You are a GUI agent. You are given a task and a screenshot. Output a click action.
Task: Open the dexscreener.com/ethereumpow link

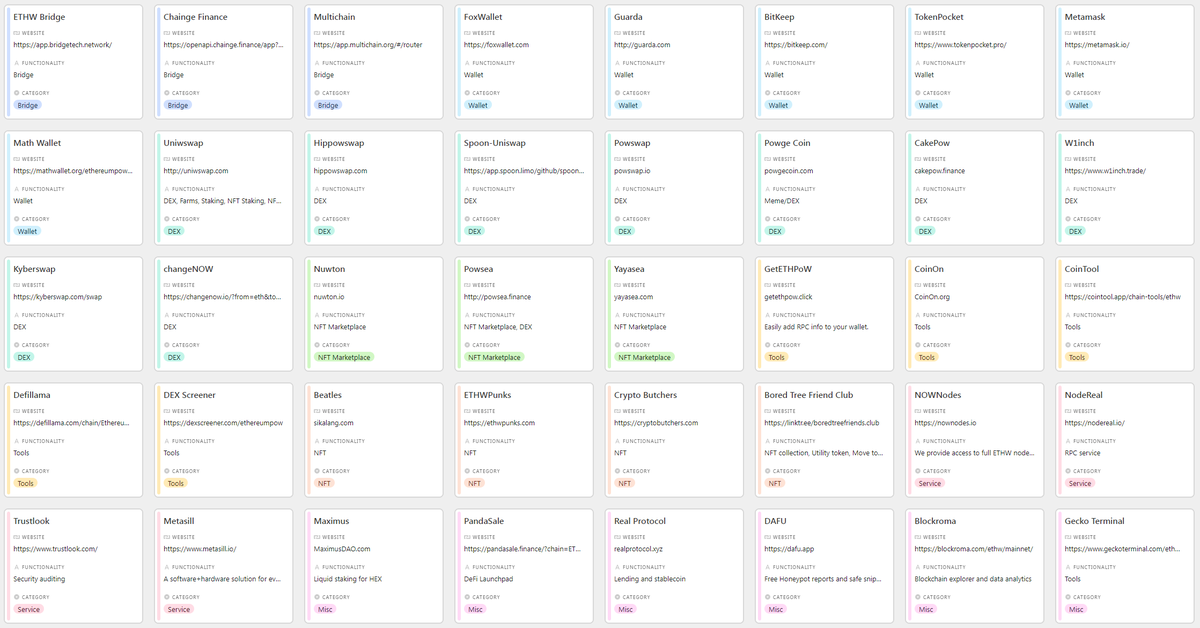(x=223, y=423)
